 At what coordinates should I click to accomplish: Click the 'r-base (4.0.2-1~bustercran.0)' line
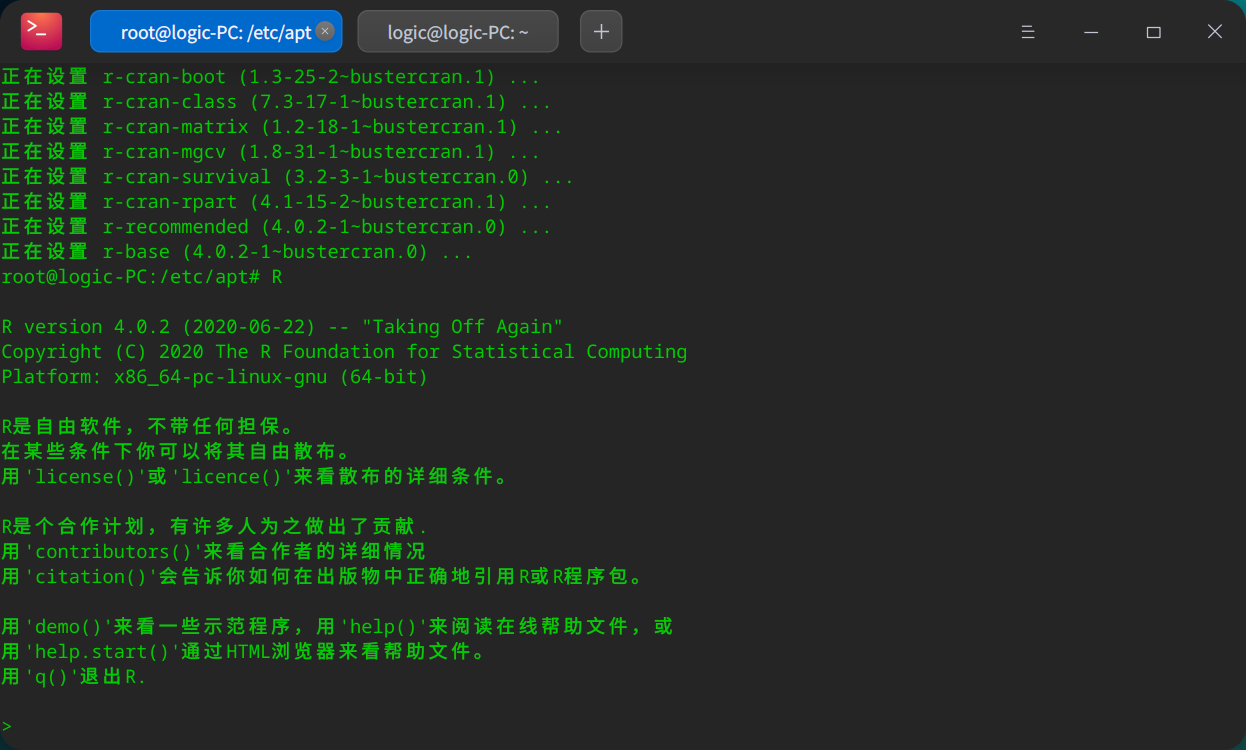(237, 252)
